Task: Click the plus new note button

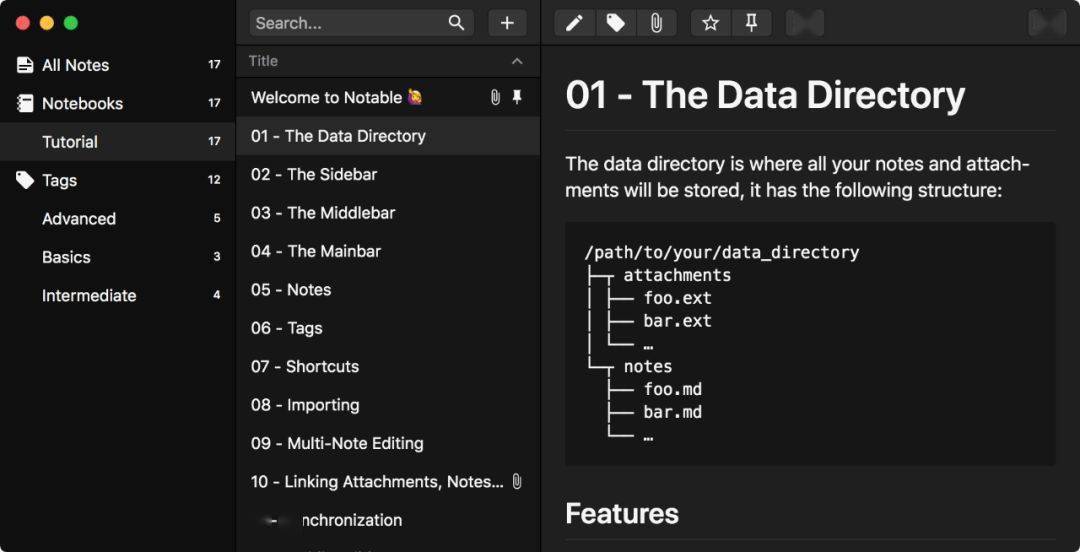Action: click(x=508, y=23)
